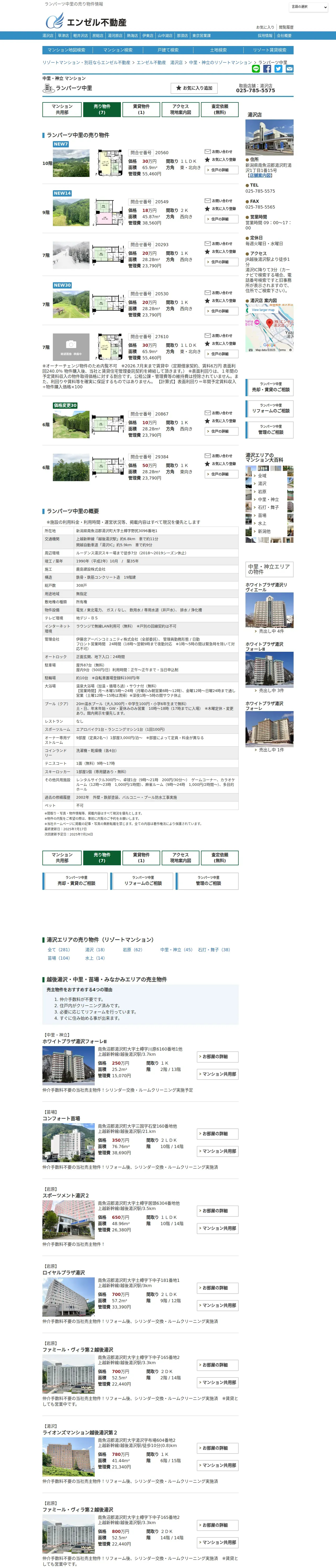
Task: Share page via email envelope icon
Action: tap(289, 69)
